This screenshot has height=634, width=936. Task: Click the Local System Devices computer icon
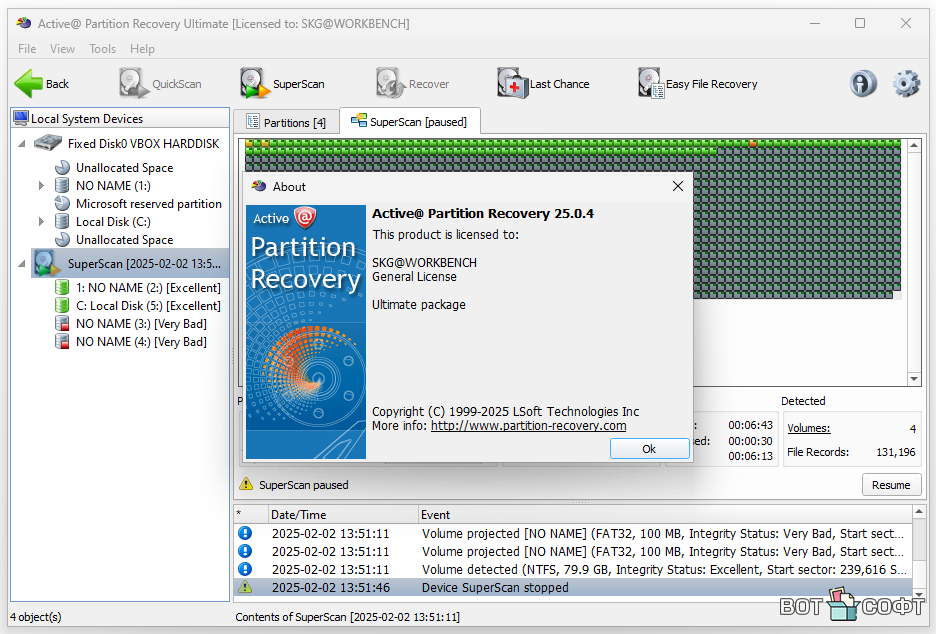point(21,118)
